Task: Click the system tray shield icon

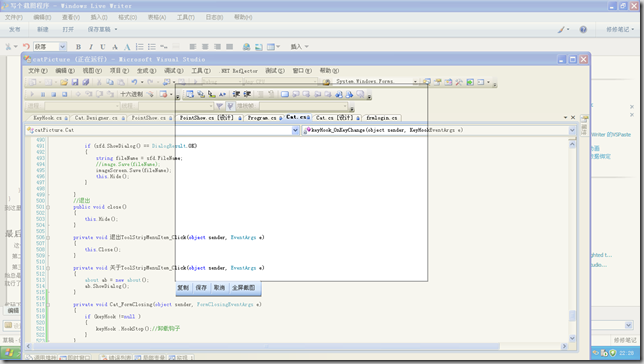Action: point(613,353)
